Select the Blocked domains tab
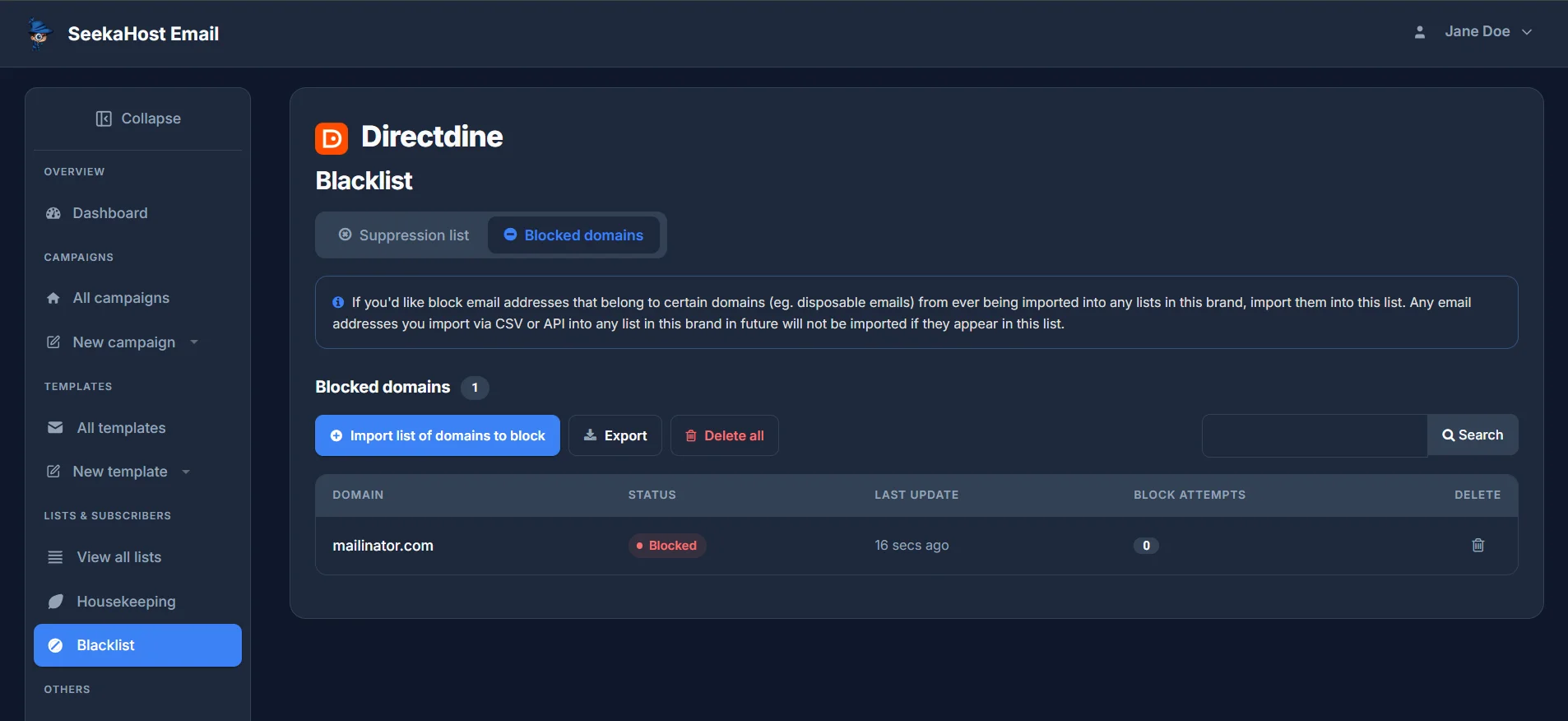 pyautogui.click(x=573, y=235)
